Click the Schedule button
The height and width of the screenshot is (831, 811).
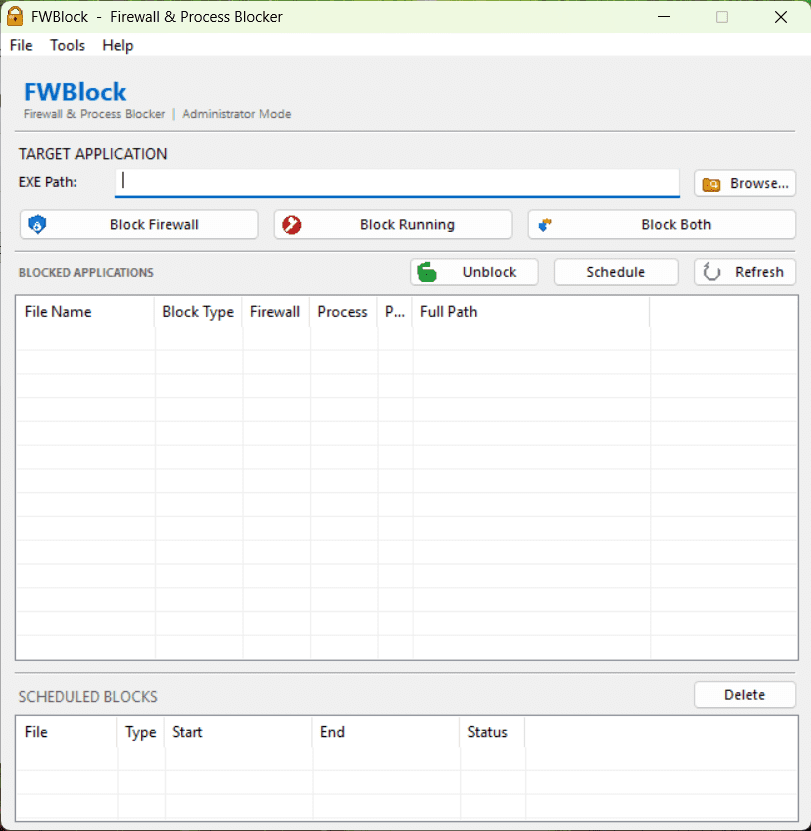616,272
